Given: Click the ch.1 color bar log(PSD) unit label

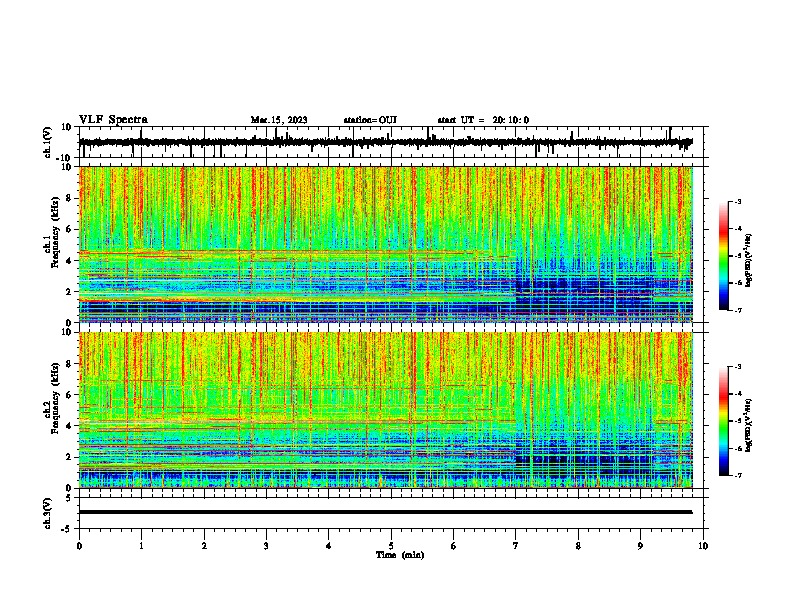Looking at the screenshot, I should (749, 260).
